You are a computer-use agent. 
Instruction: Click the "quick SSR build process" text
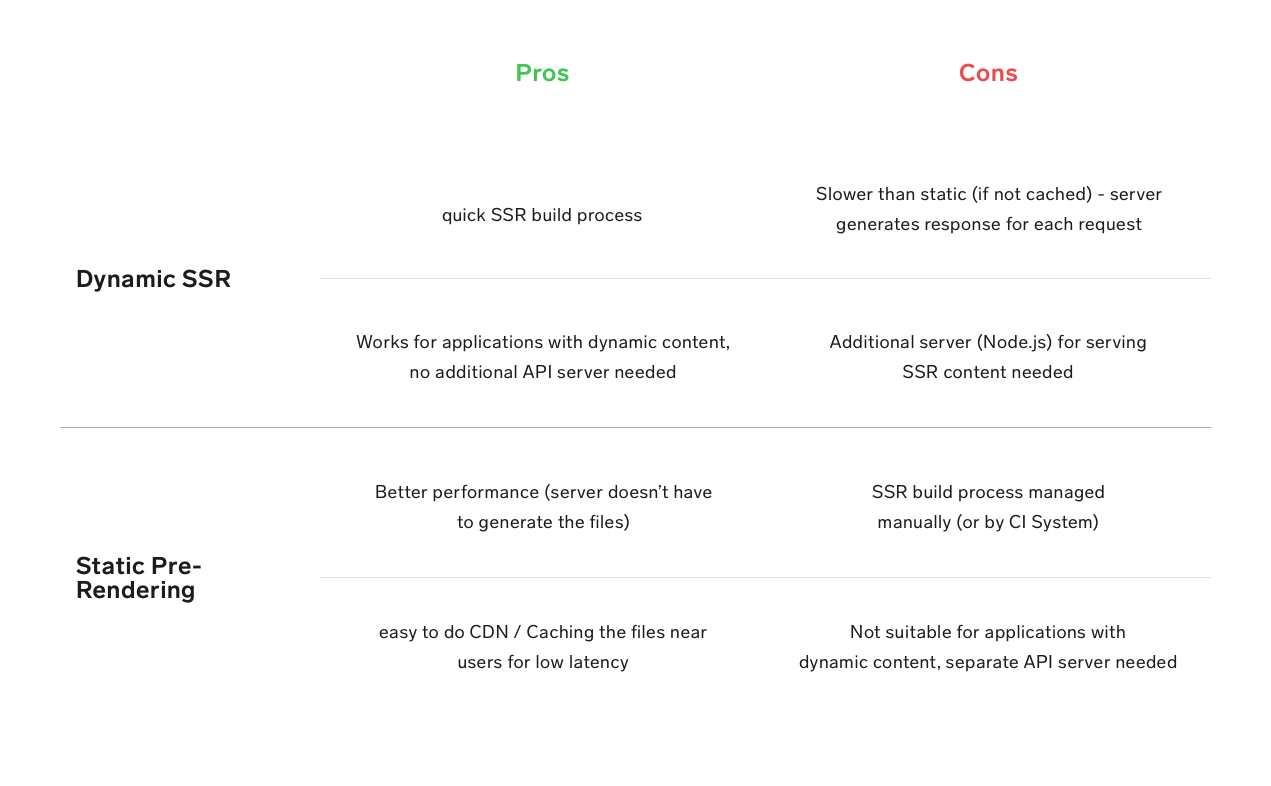[x=542, y=215]
